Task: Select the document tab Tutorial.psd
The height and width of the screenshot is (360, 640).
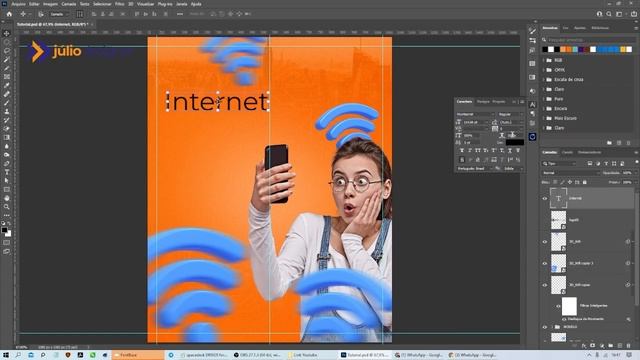Action: tap(53, 24)
